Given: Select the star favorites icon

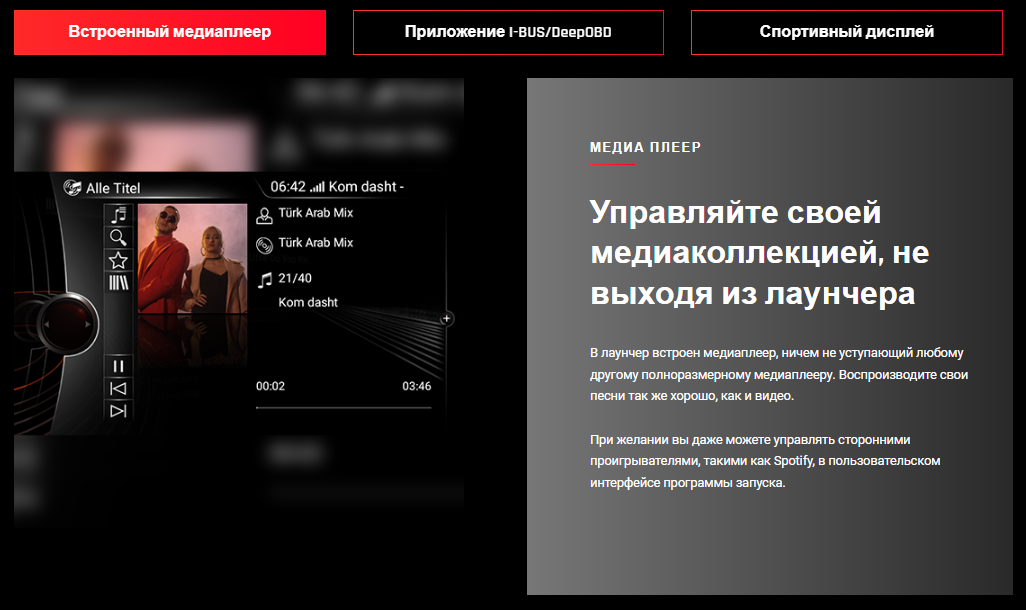Looking at the screenshot, I should pyautogui.click(x=118, y=260).
